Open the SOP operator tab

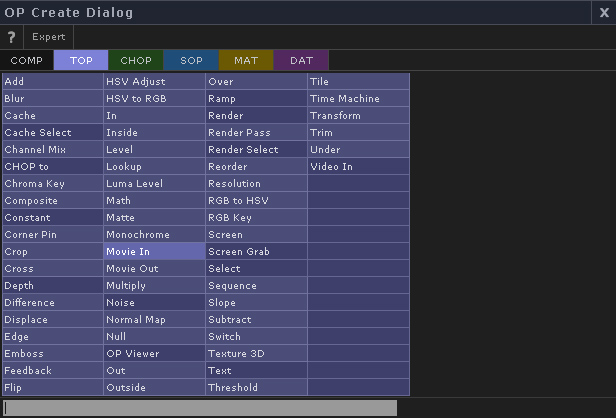point(191,60)
